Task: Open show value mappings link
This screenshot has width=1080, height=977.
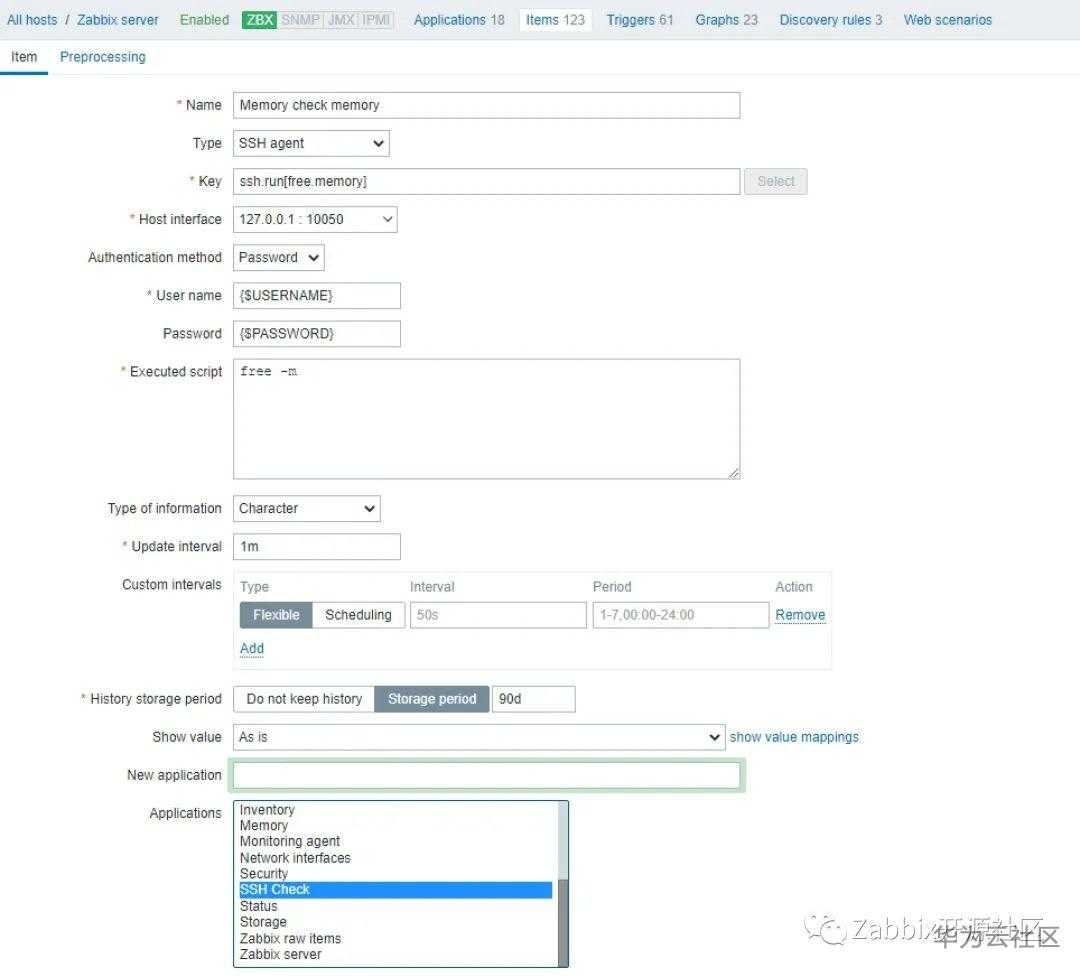Action: 794,737
